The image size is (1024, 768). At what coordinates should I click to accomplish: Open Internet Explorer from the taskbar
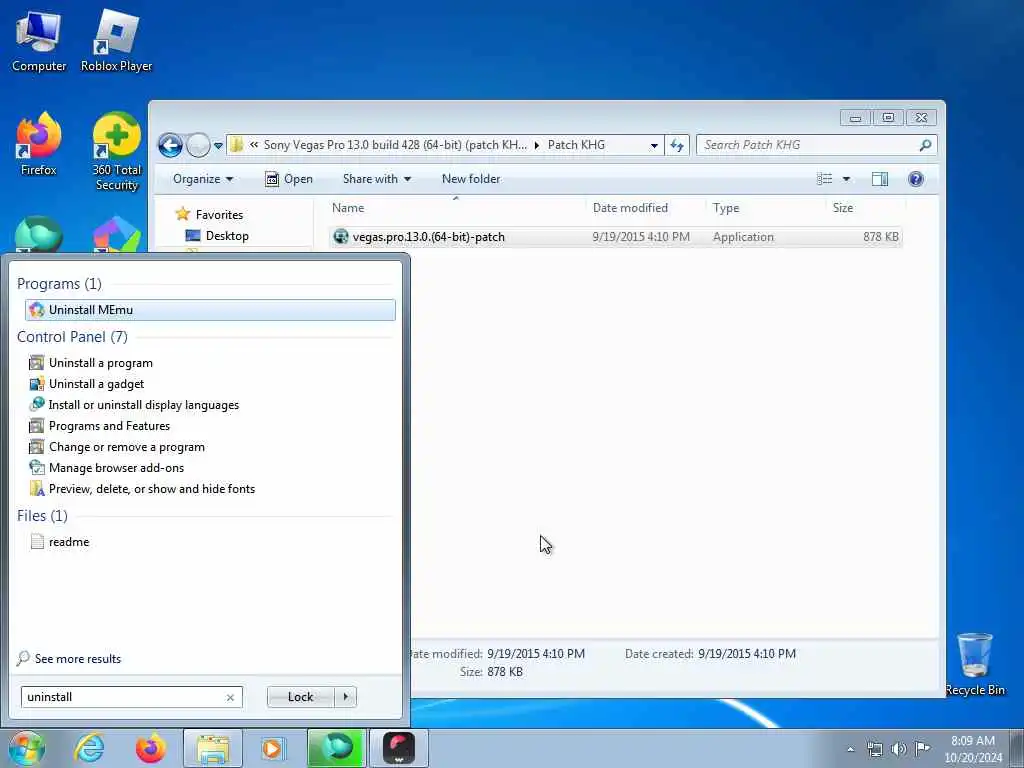tap(89, 748)
